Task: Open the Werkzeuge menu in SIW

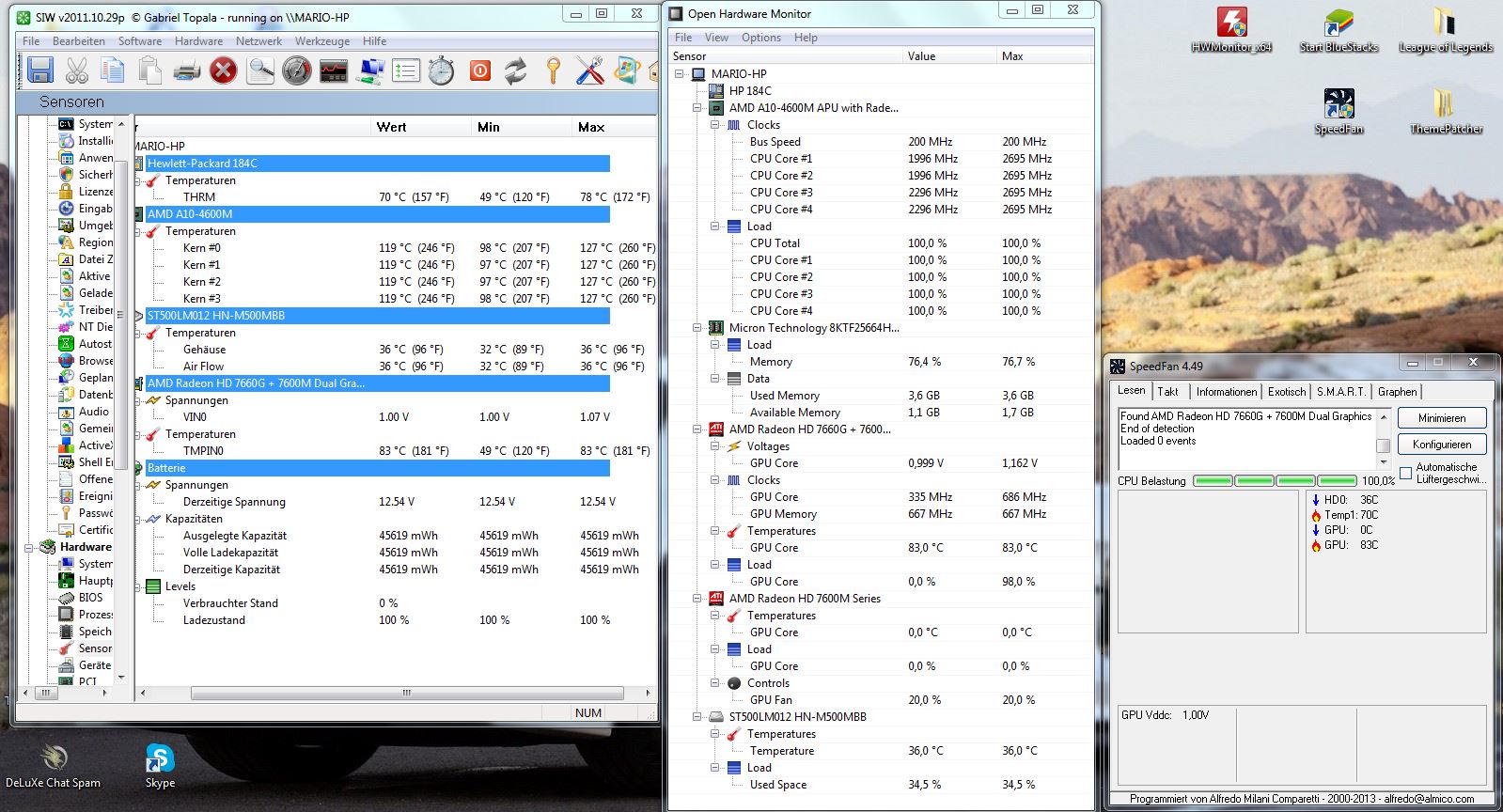Action: [x=321, y=41]
